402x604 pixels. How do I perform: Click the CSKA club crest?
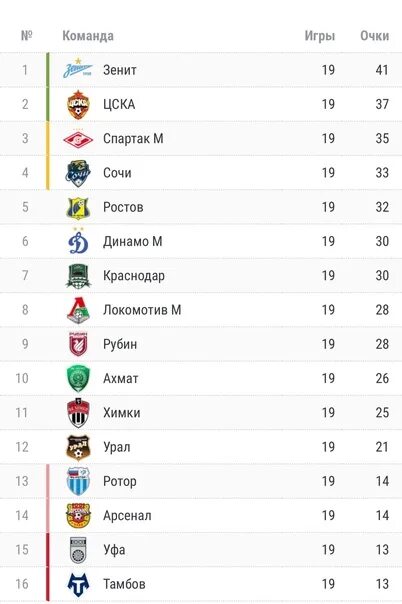[x=78, y=104]
